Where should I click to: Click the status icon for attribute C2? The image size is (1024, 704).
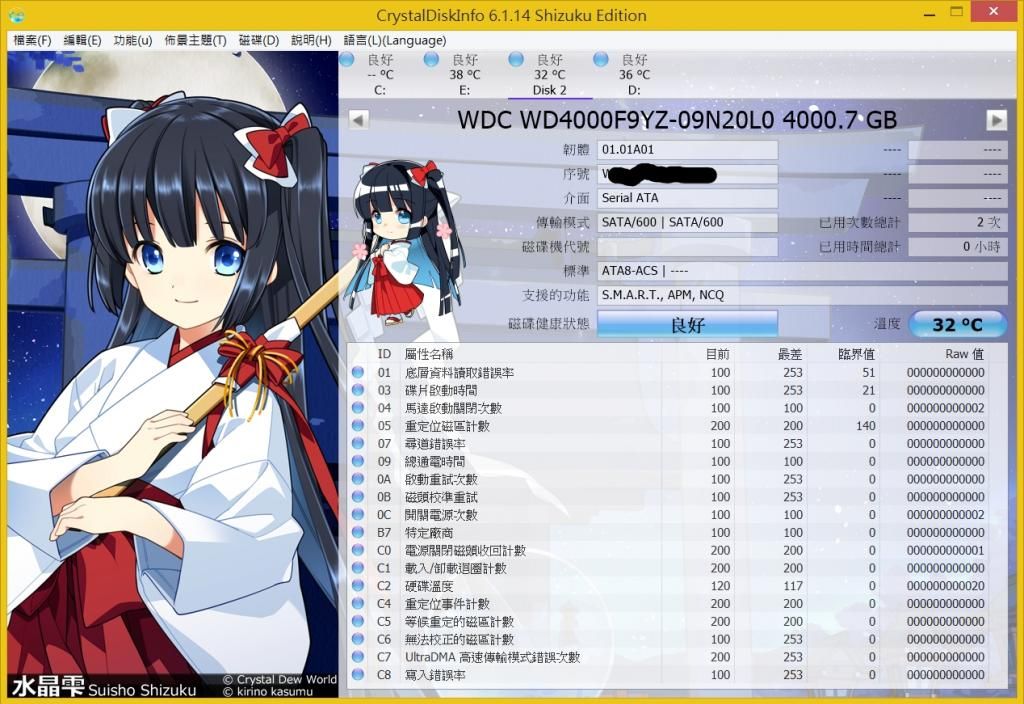tap(358, 586)
